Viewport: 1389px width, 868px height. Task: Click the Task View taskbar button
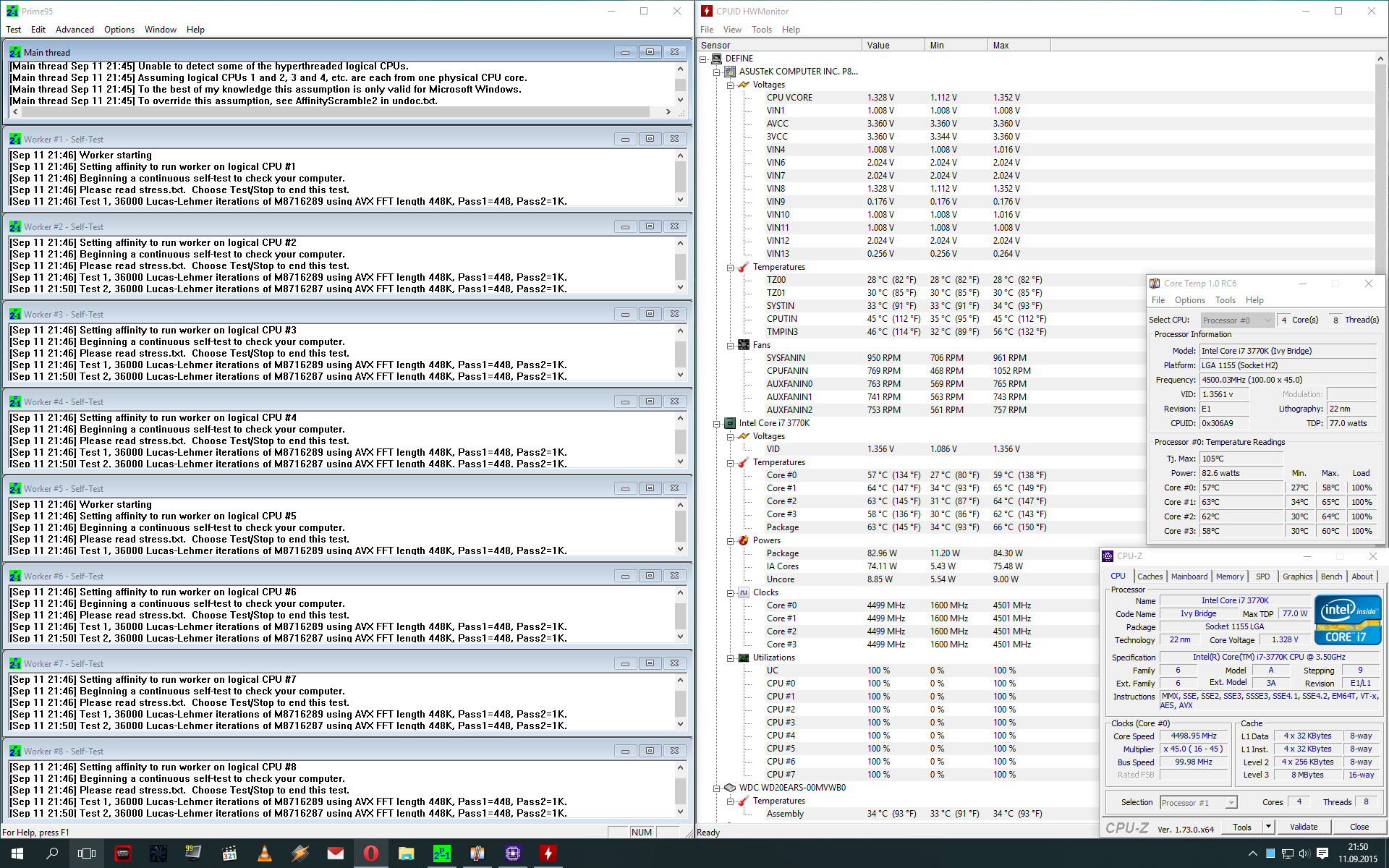tap(87, 854)
